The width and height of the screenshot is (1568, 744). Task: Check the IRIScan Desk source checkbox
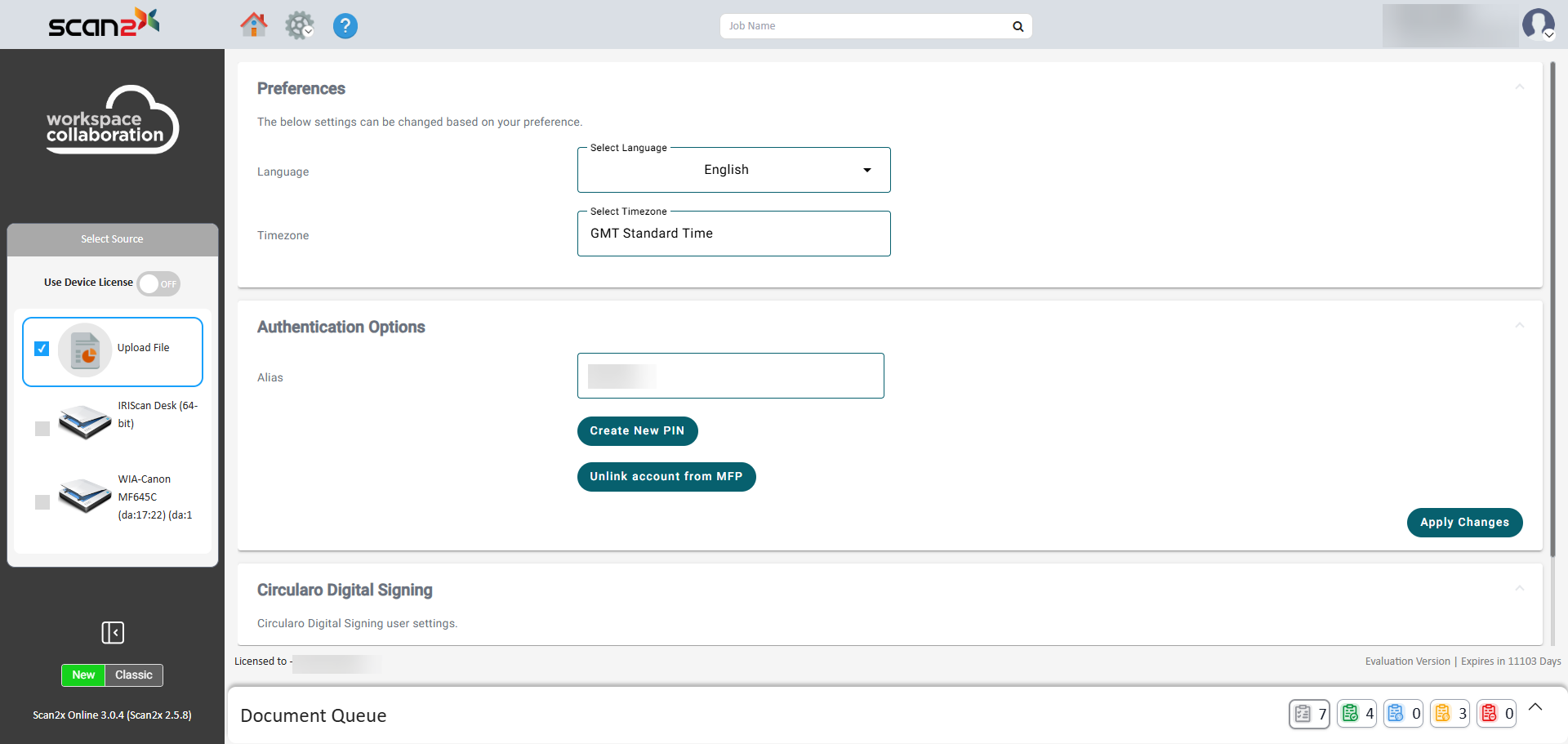42,429
